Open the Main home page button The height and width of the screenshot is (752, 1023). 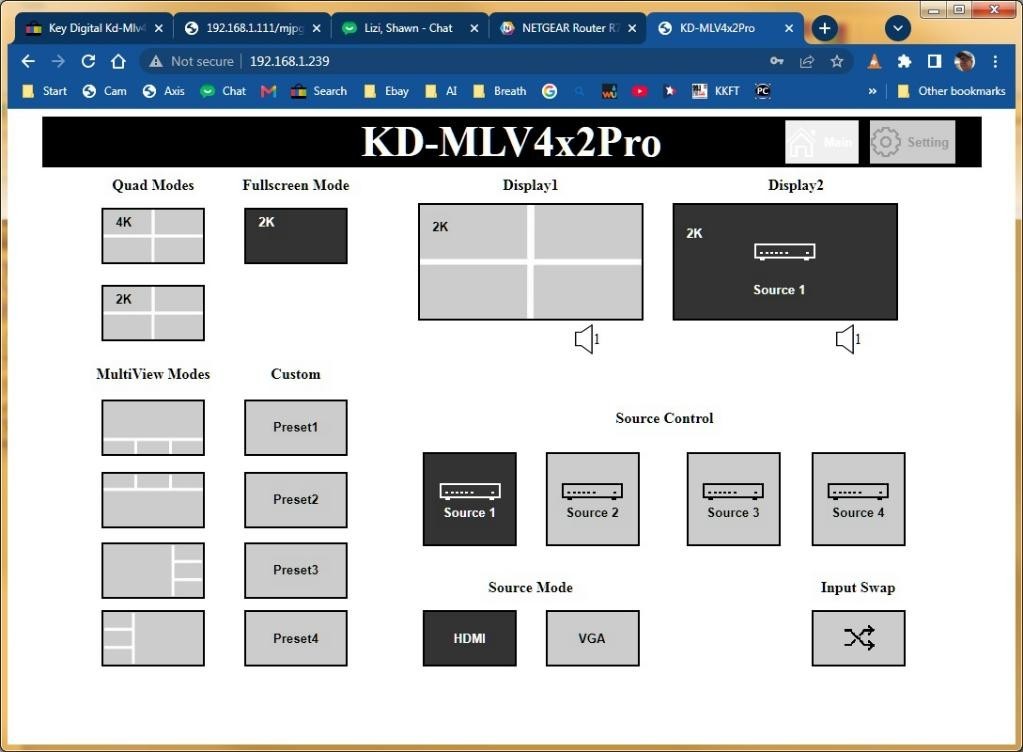[821, 142]
